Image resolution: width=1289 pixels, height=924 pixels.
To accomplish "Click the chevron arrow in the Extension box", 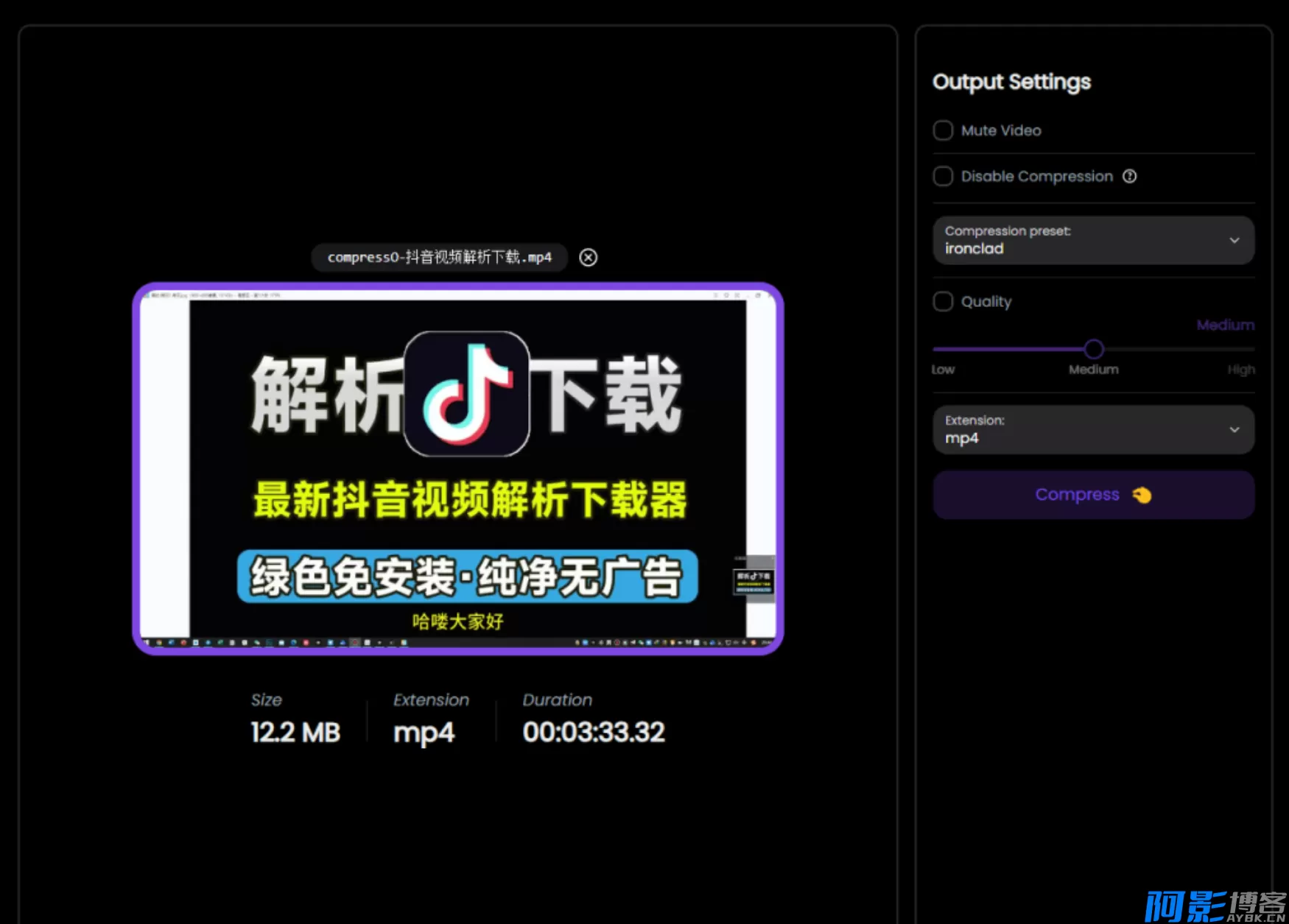I will pyautogui.click(x=1234, y=430).
